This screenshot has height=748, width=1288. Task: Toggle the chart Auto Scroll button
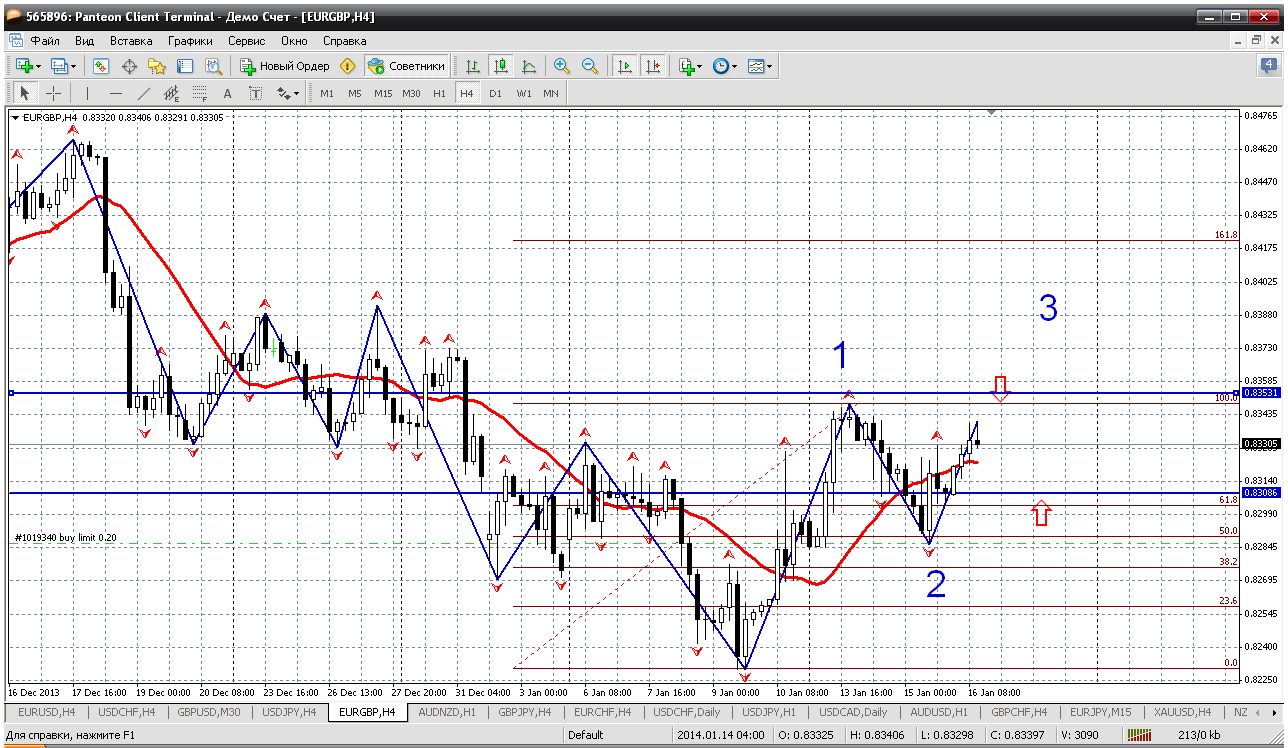pos(625,66)
